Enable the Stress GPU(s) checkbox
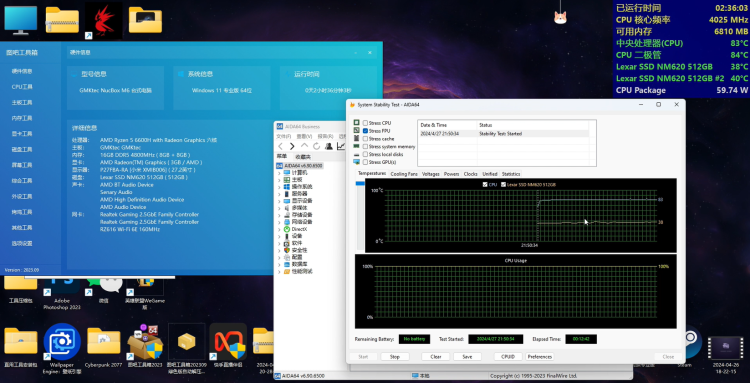The image size is (750, 383). [x=365, y=162]
